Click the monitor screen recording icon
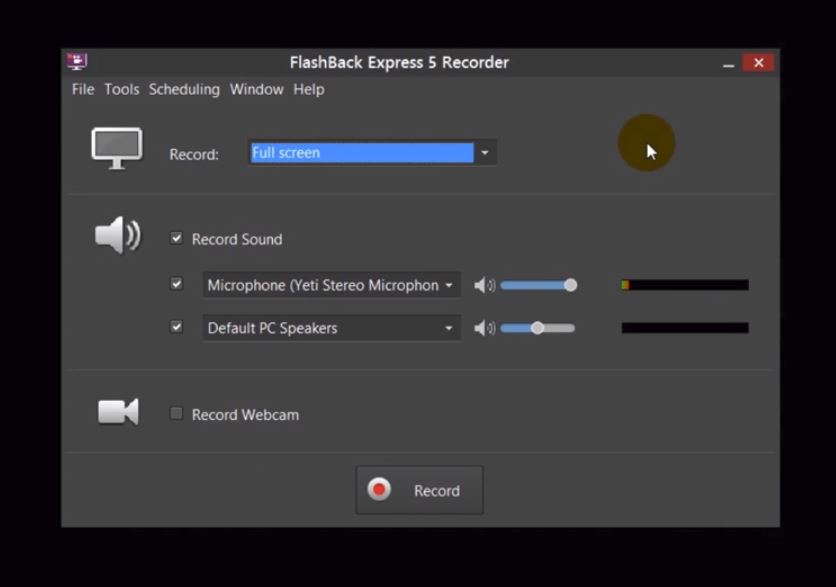 tap(117, 148)
